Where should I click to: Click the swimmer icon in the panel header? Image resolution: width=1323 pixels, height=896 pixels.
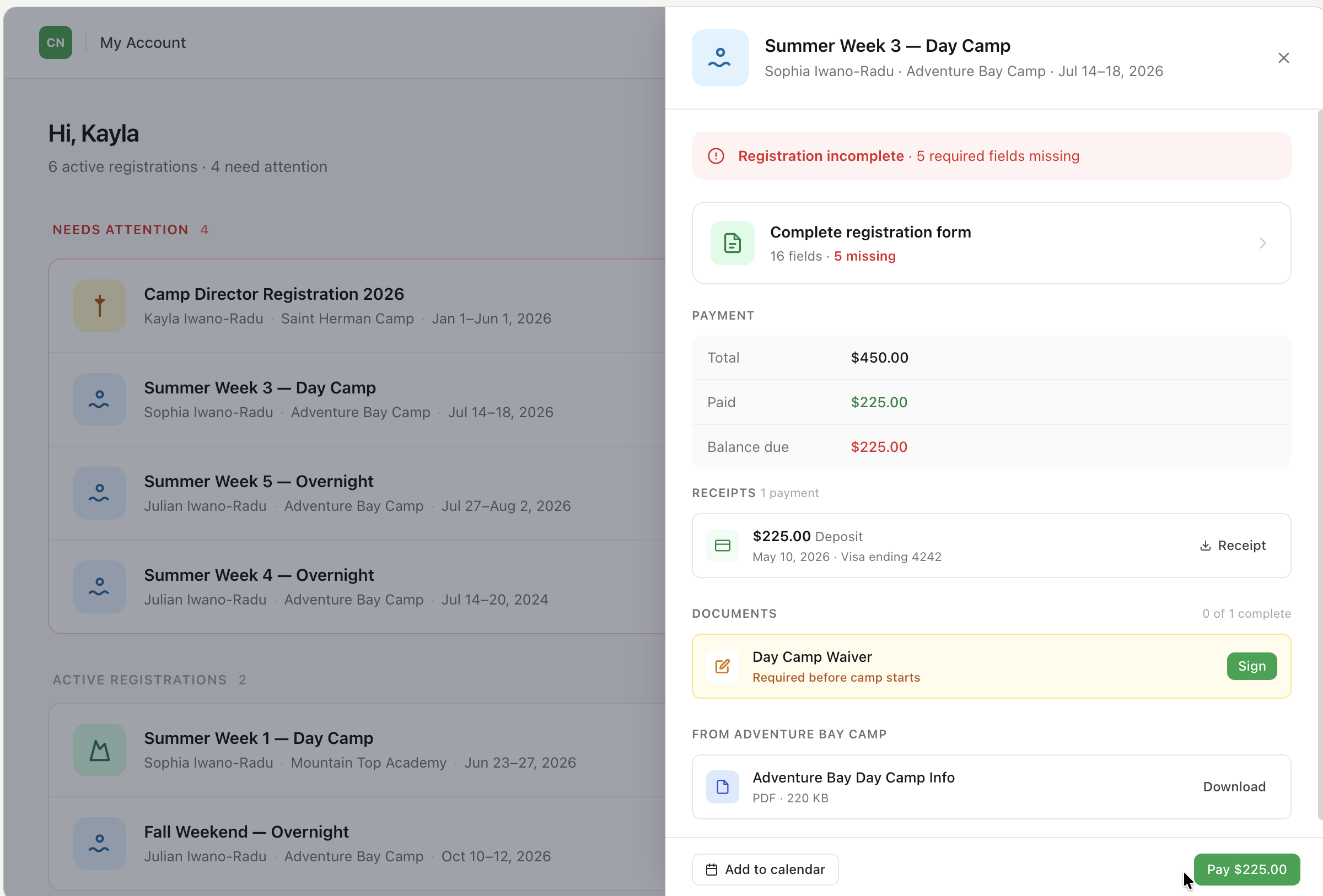point(720,58)
